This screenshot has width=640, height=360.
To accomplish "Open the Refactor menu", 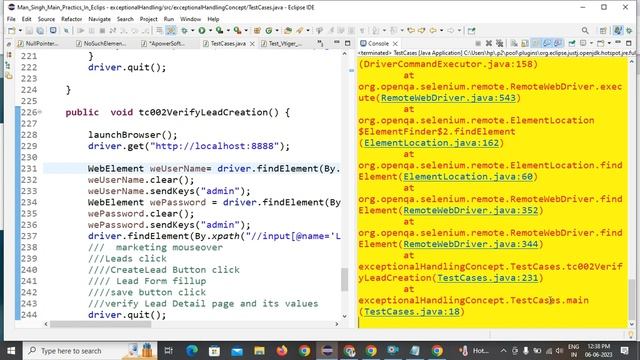I will pos(71,19).
